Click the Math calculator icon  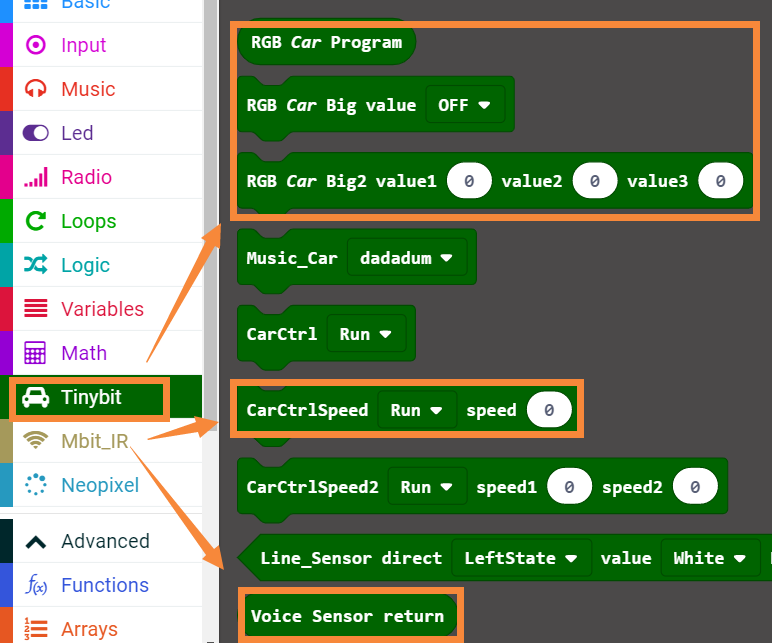[x=36, y=353]
